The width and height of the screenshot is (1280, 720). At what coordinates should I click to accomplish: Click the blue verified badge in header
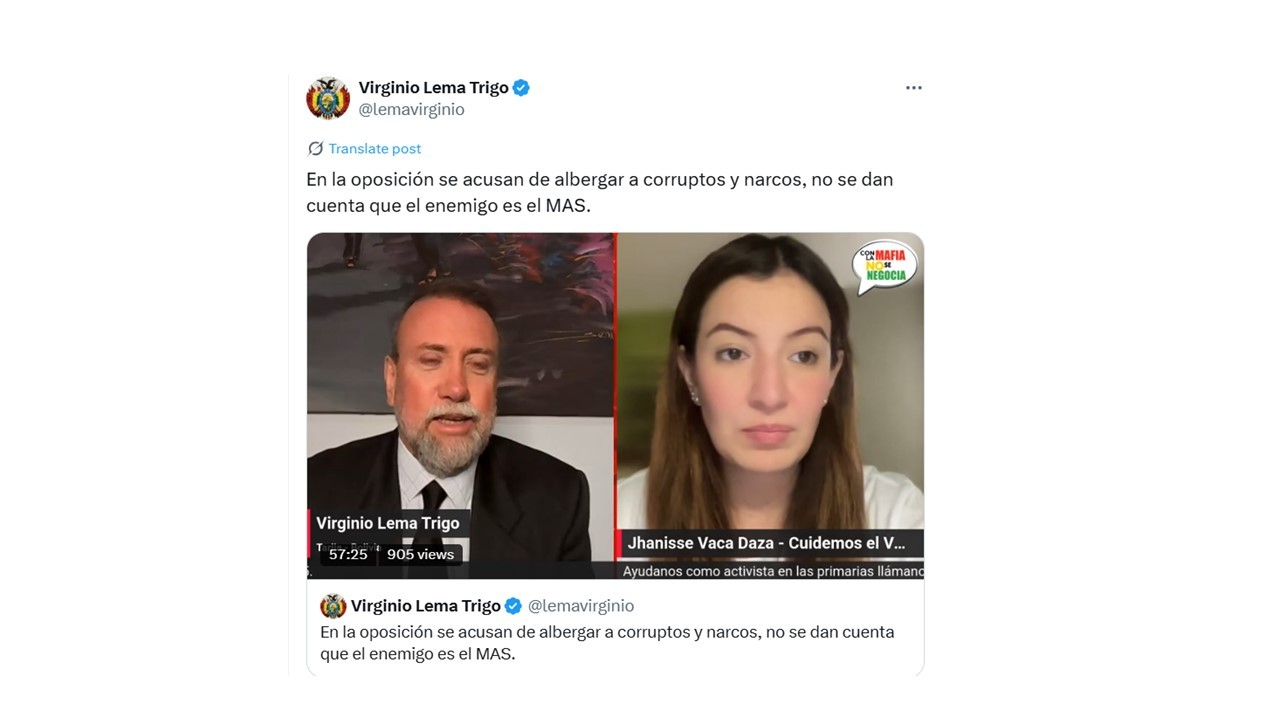tap(521, 88)
